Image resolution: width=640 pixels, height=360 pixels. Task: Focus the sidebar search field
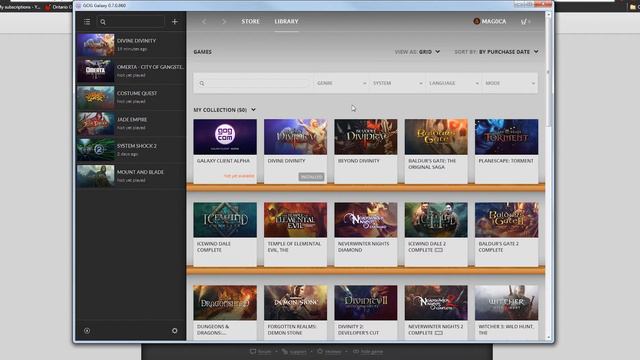131,22
